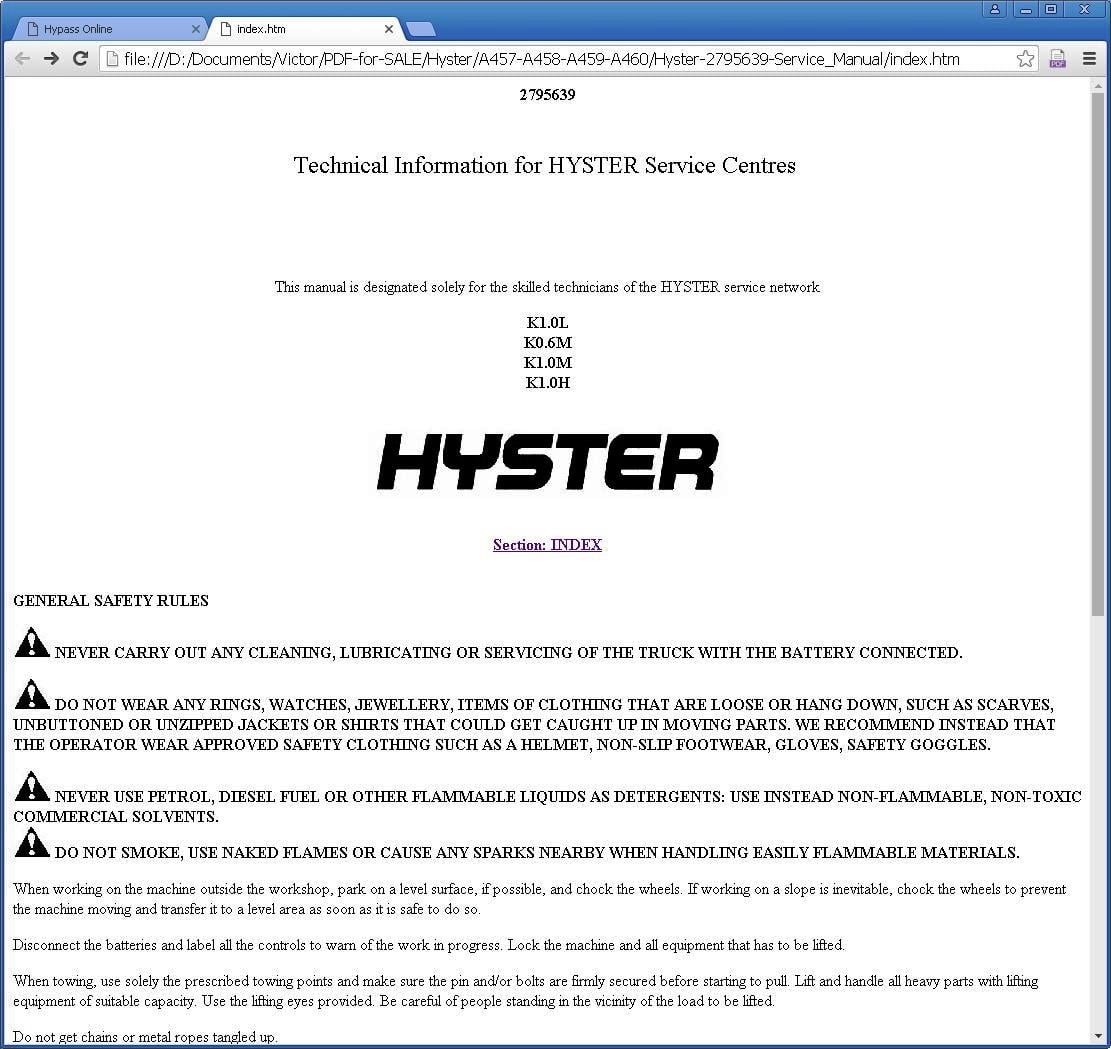Viewport: 1111px width, 1049px height.
Task: Open a new tab
Action: click(x=422, y=29)
